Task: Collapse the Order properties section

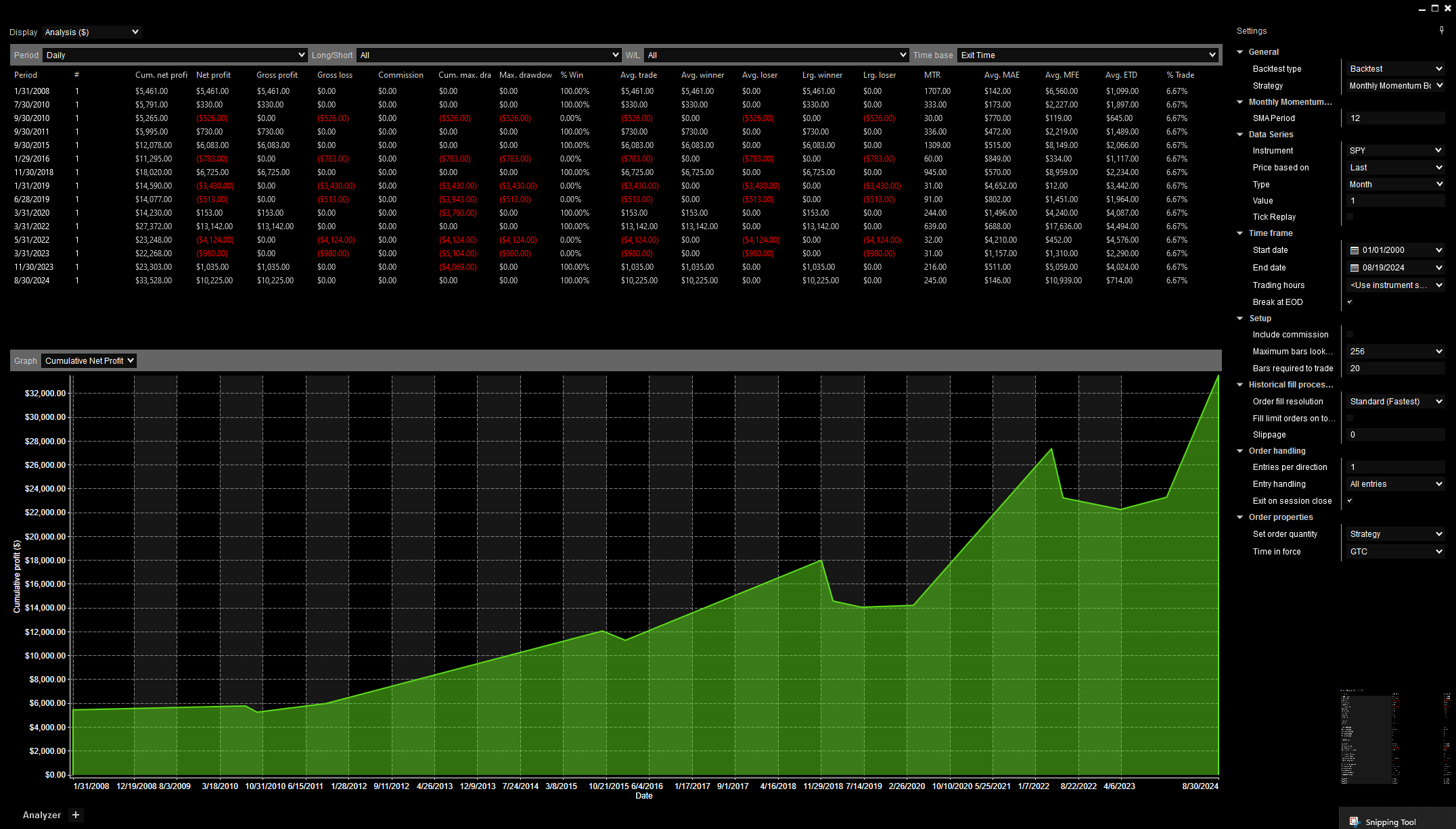Action: pos(1240,517)
